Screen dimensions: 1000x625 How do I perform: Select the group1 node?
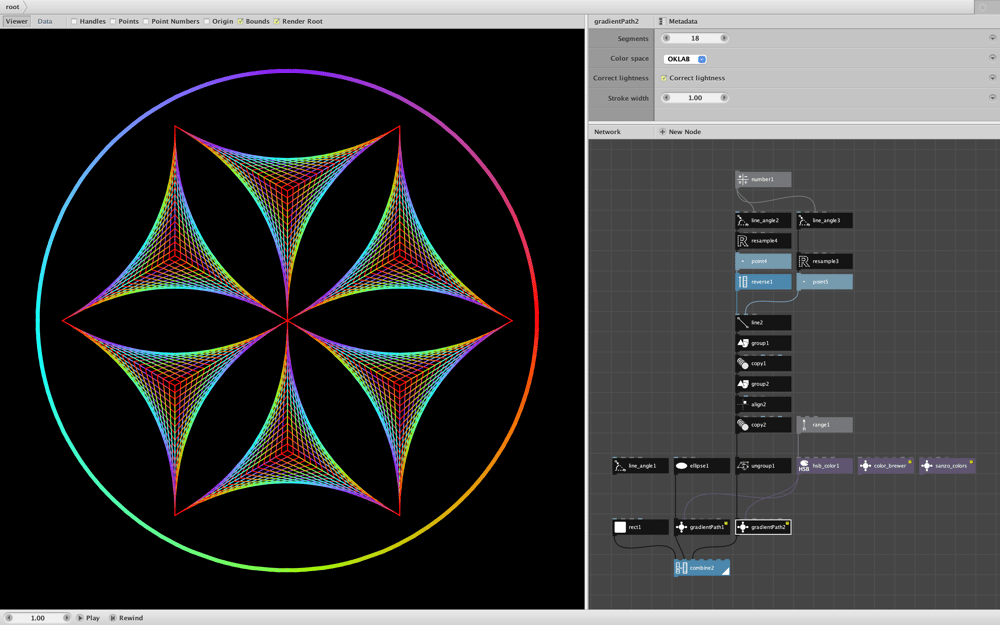pos(763,342)
